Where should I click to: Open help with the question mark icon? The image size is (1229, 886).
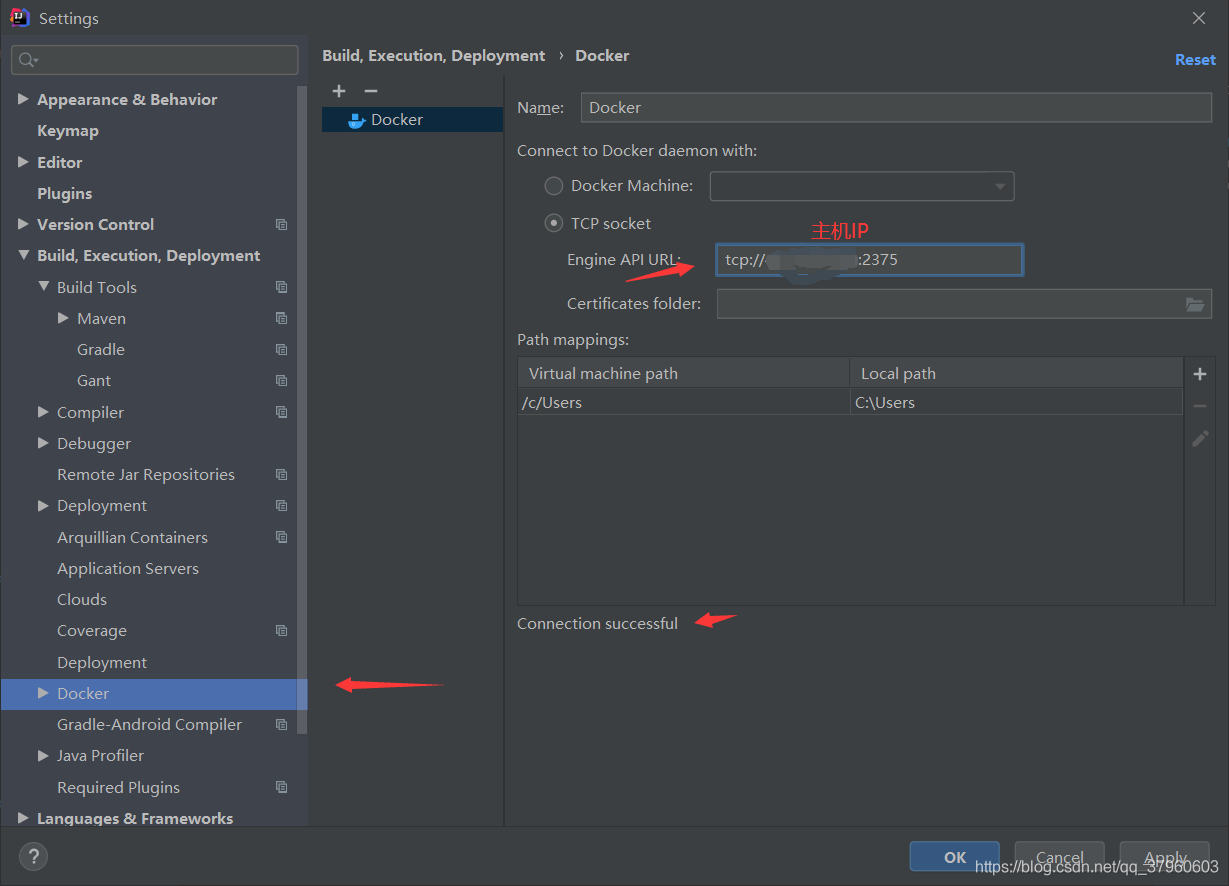click(x=33, y=856)
